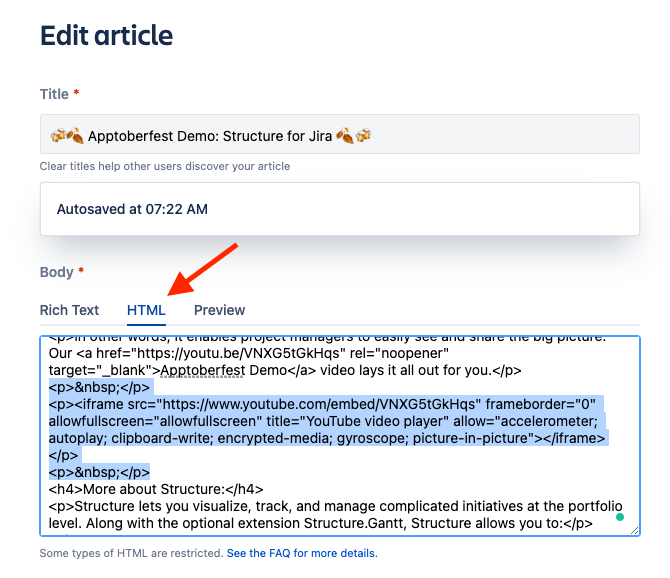Click the 'Title' field label

54,94
